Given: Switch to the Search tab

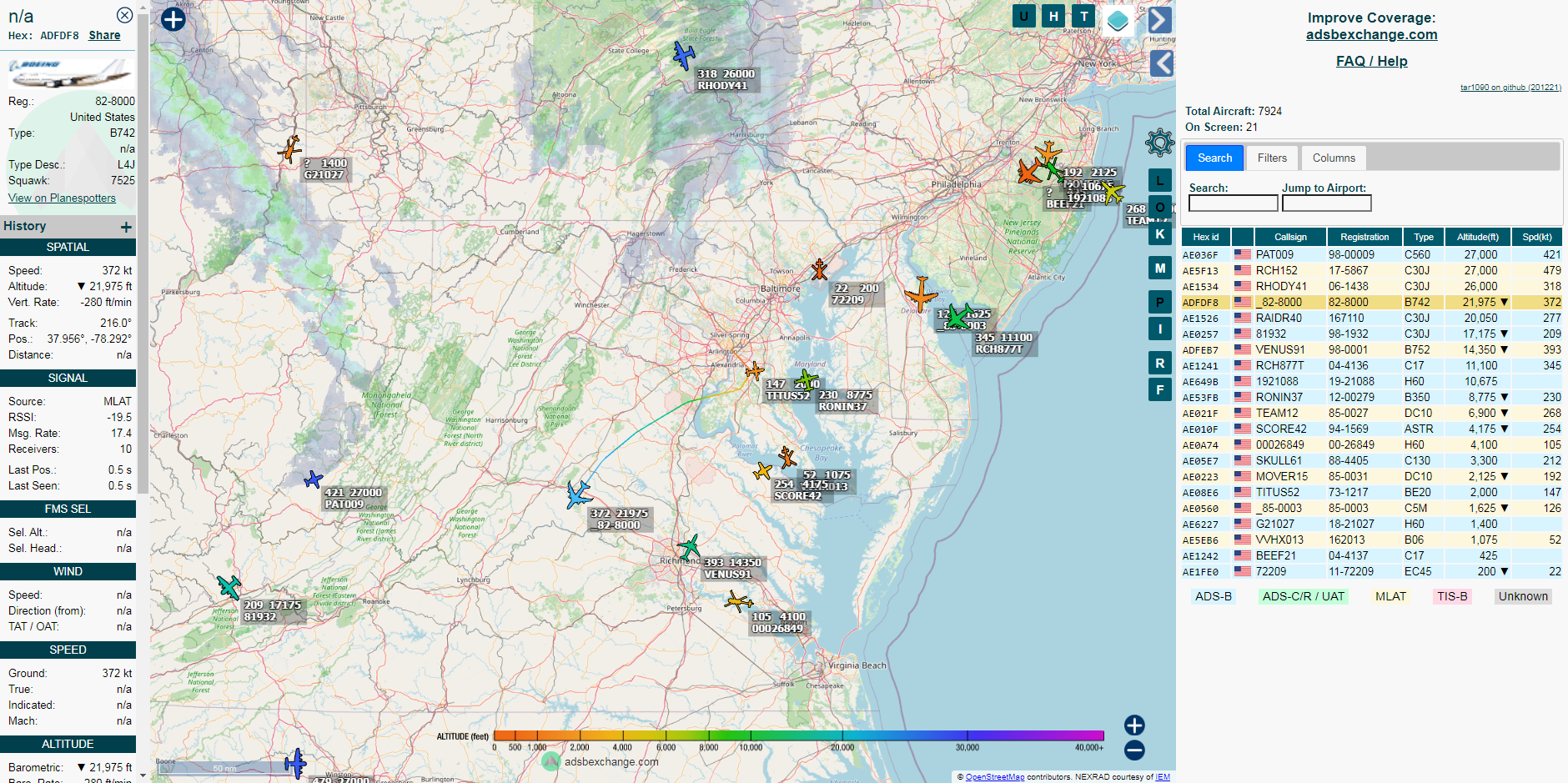Looking at the screenshot, I should click(1214, 158).
